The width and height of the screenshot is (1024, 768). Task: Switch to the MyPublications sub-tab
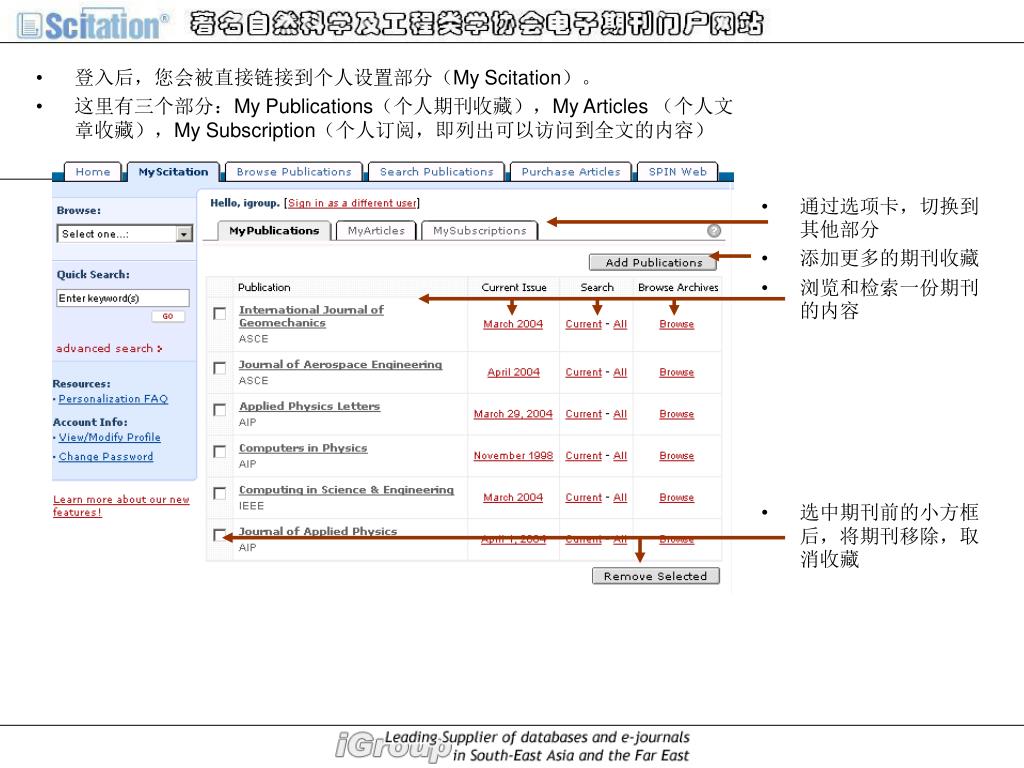click(x=274, y=231)
